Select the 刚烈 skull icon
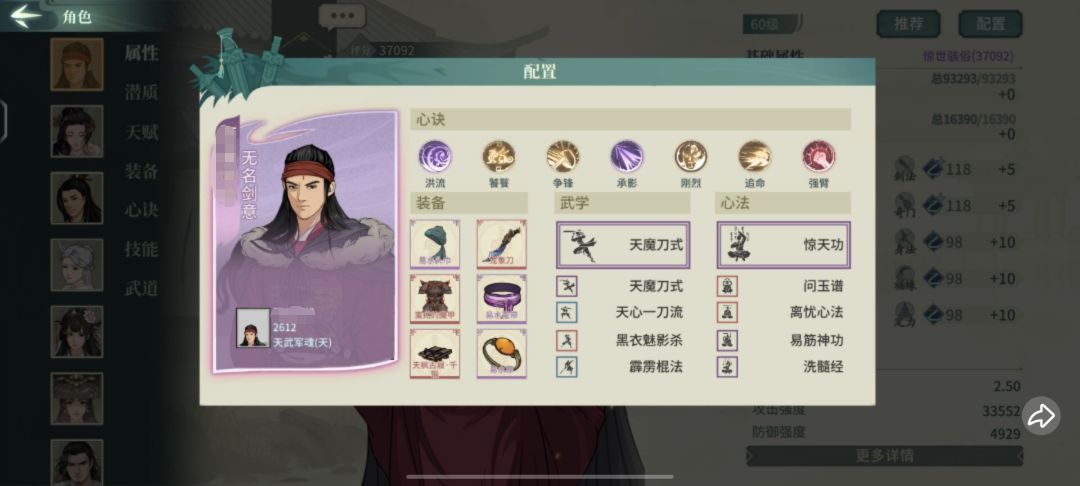 tap(691, 156)
